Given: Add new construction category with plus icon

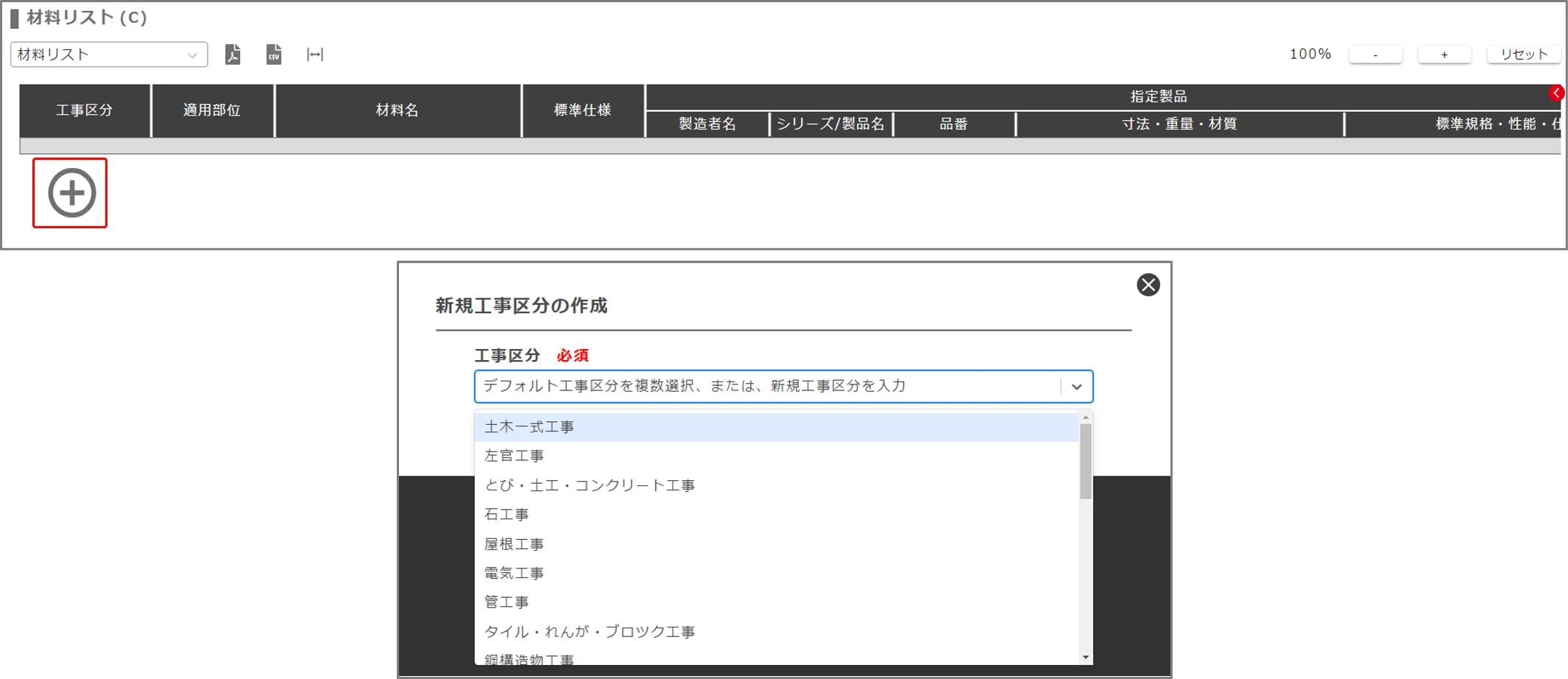Looking at the screenshot, I should pos(71,193).
